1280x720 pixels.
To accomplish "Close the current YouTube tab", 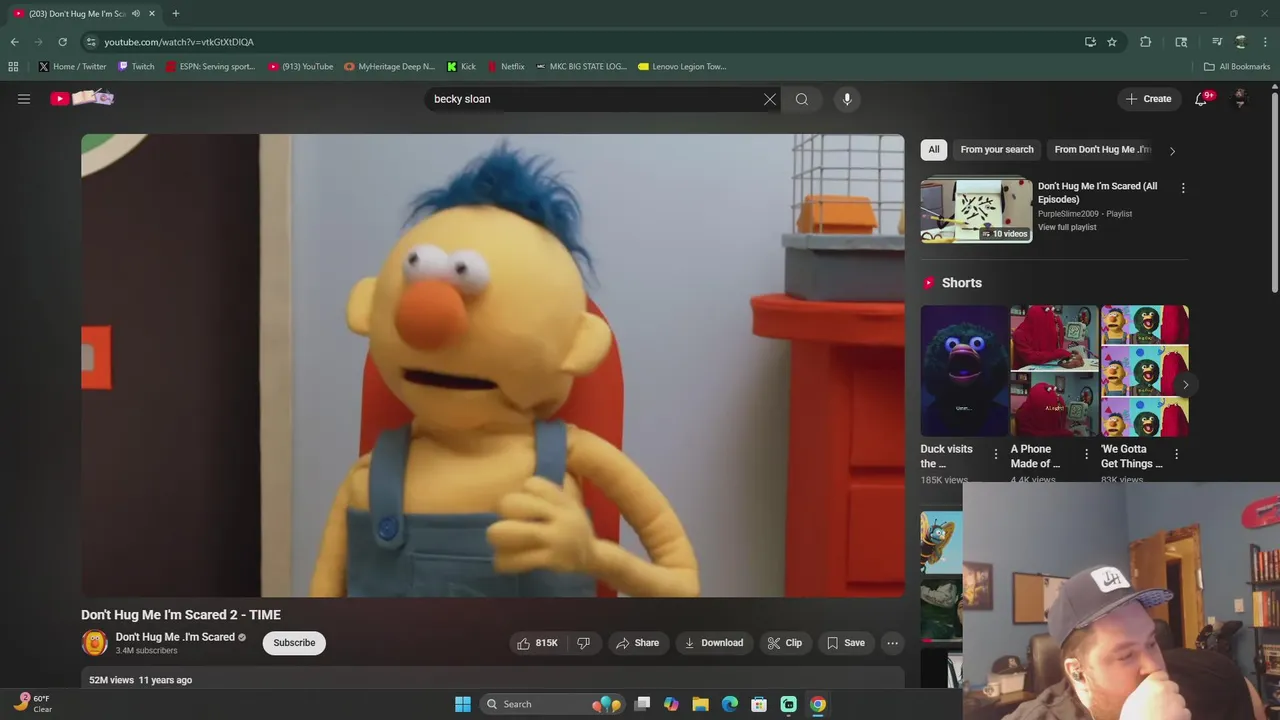I will 152,14.
